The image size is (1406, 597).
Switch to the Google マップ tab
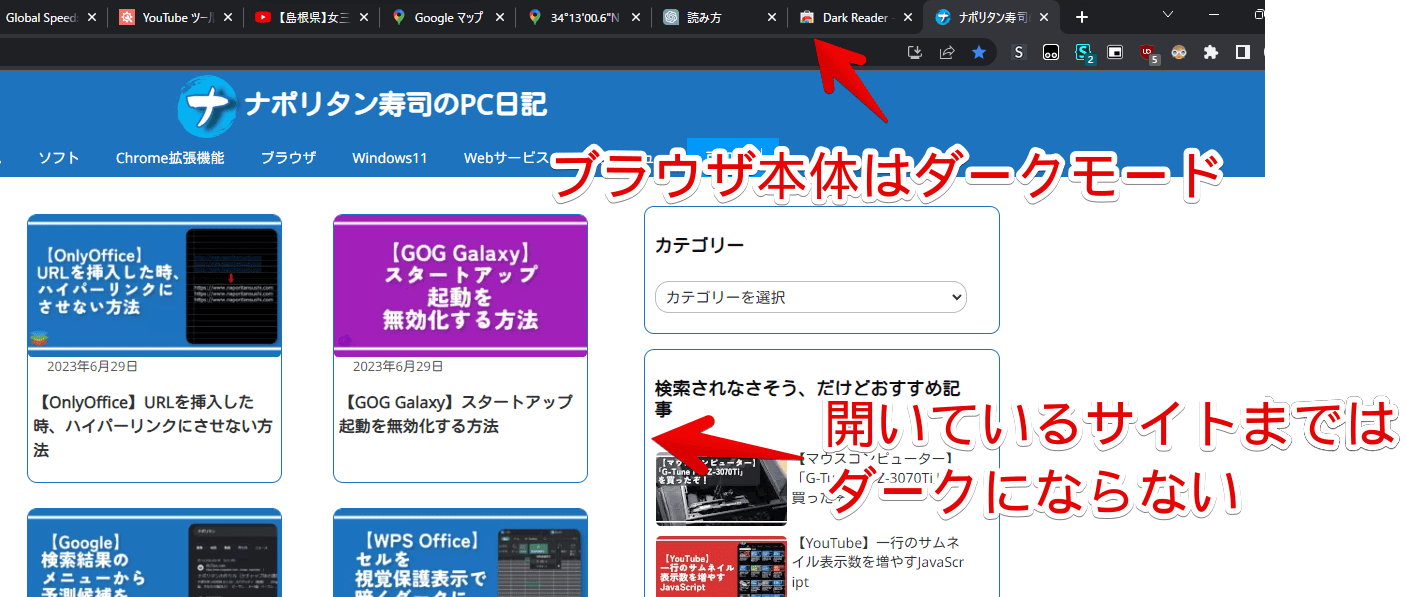pos(446,18)
